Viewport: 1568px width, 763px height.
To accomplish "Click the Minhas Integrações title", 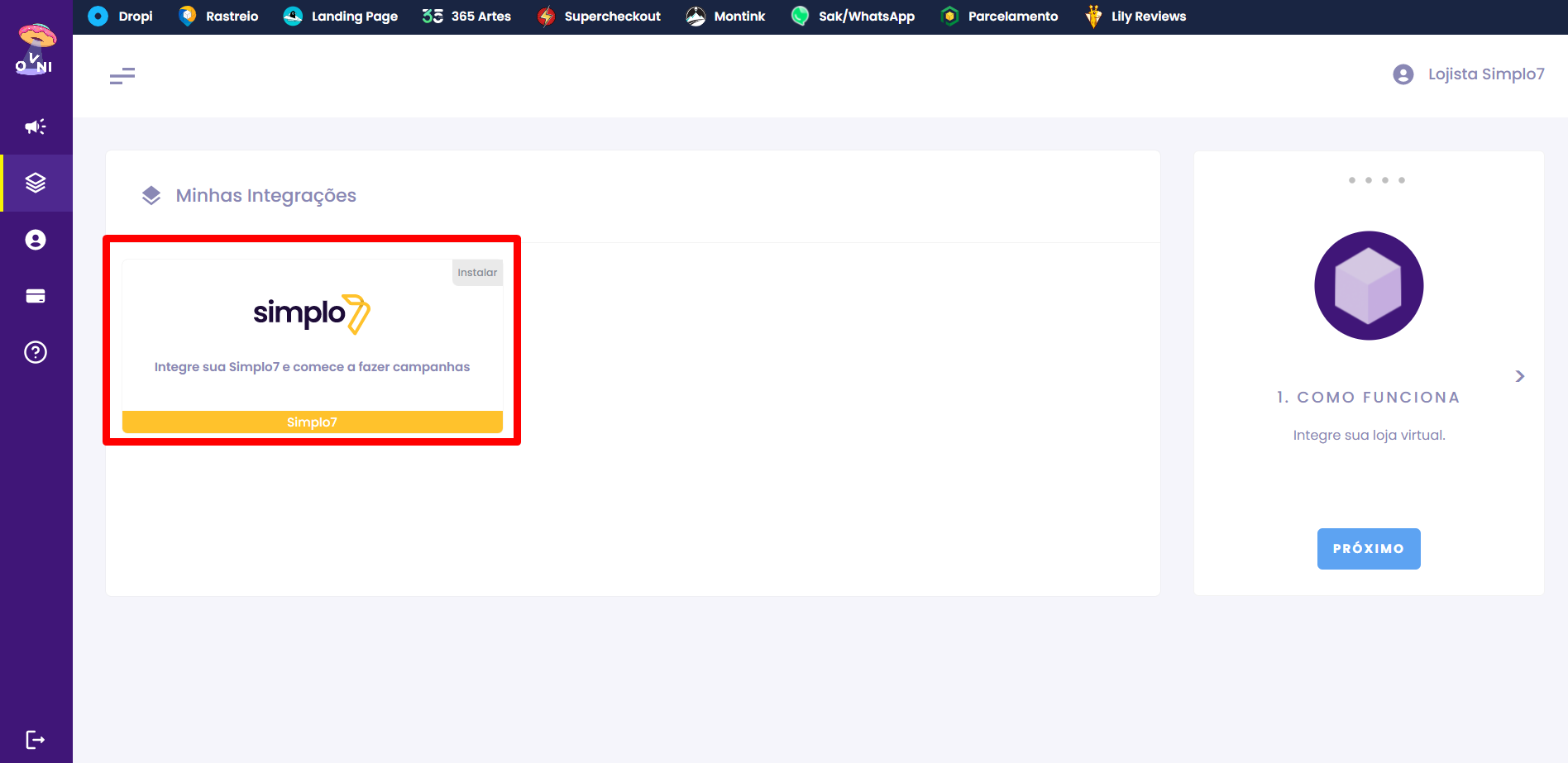I will [x=265, y=196].
